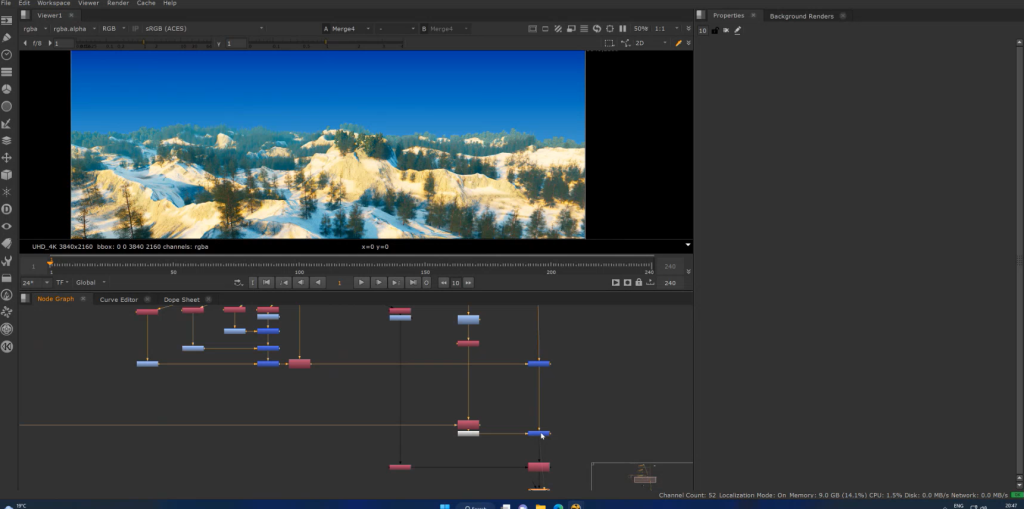Open the Filter nodes toolbar icon

tap(7, 106)
